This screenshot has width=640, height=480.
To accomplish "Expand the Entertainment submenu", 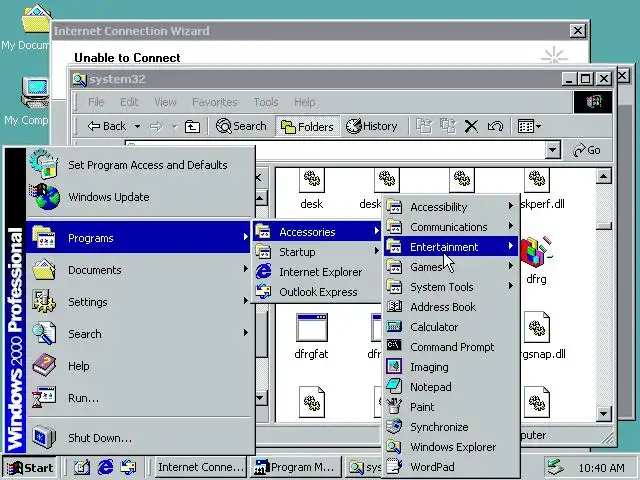I will 451,247.
